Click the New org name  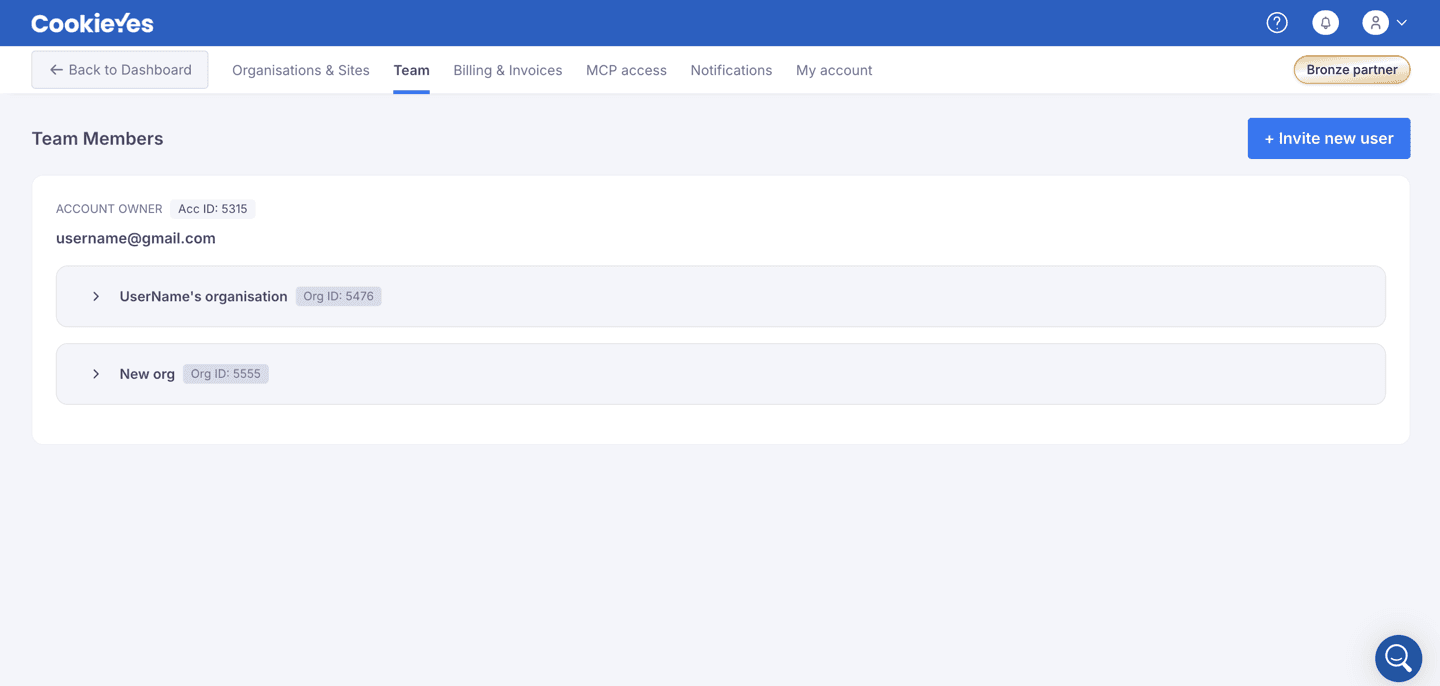pyautogui.click(x=147, y=374)
